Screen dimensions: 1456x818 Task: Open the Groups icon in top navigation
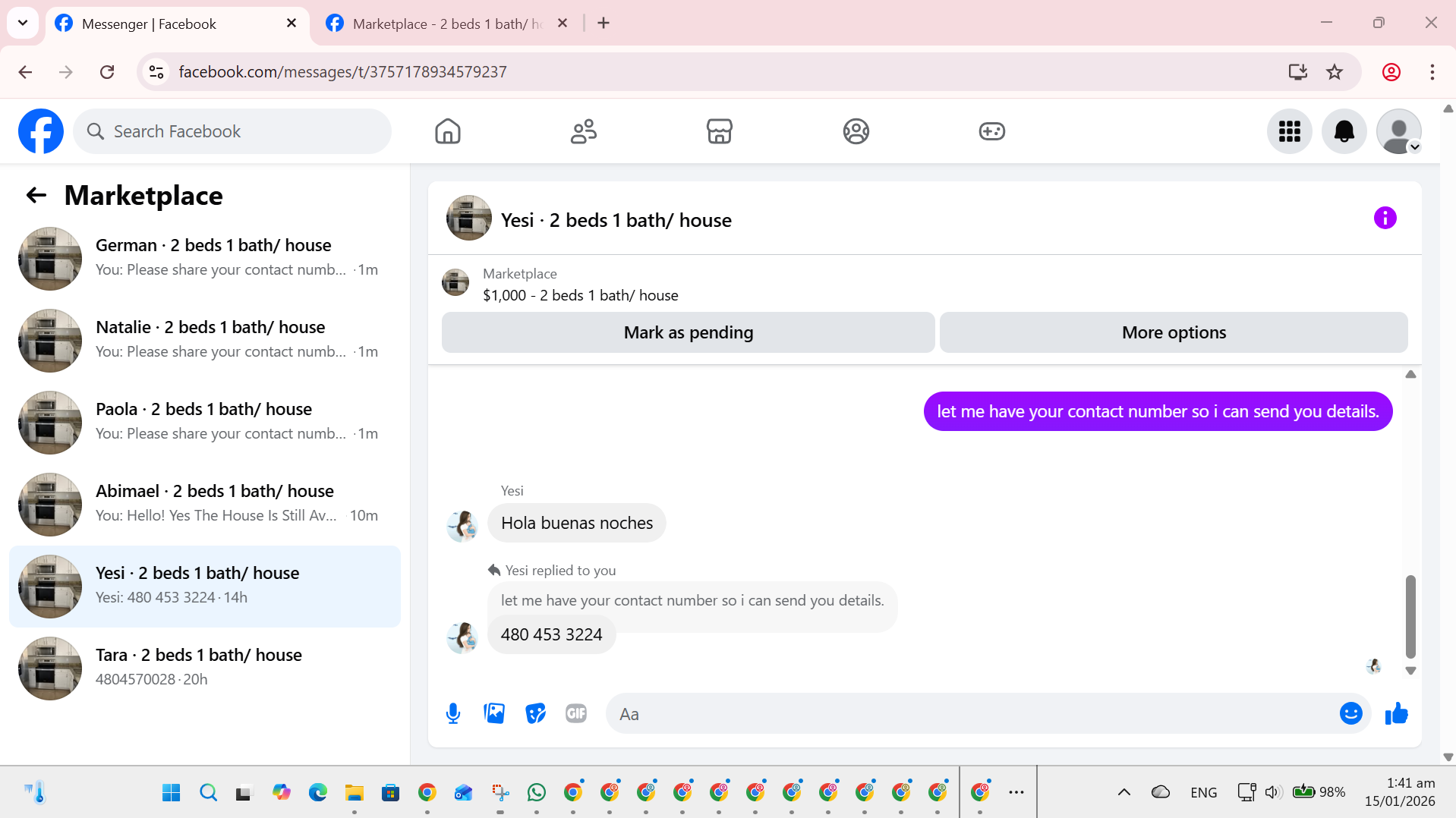[x=856, y=131]
